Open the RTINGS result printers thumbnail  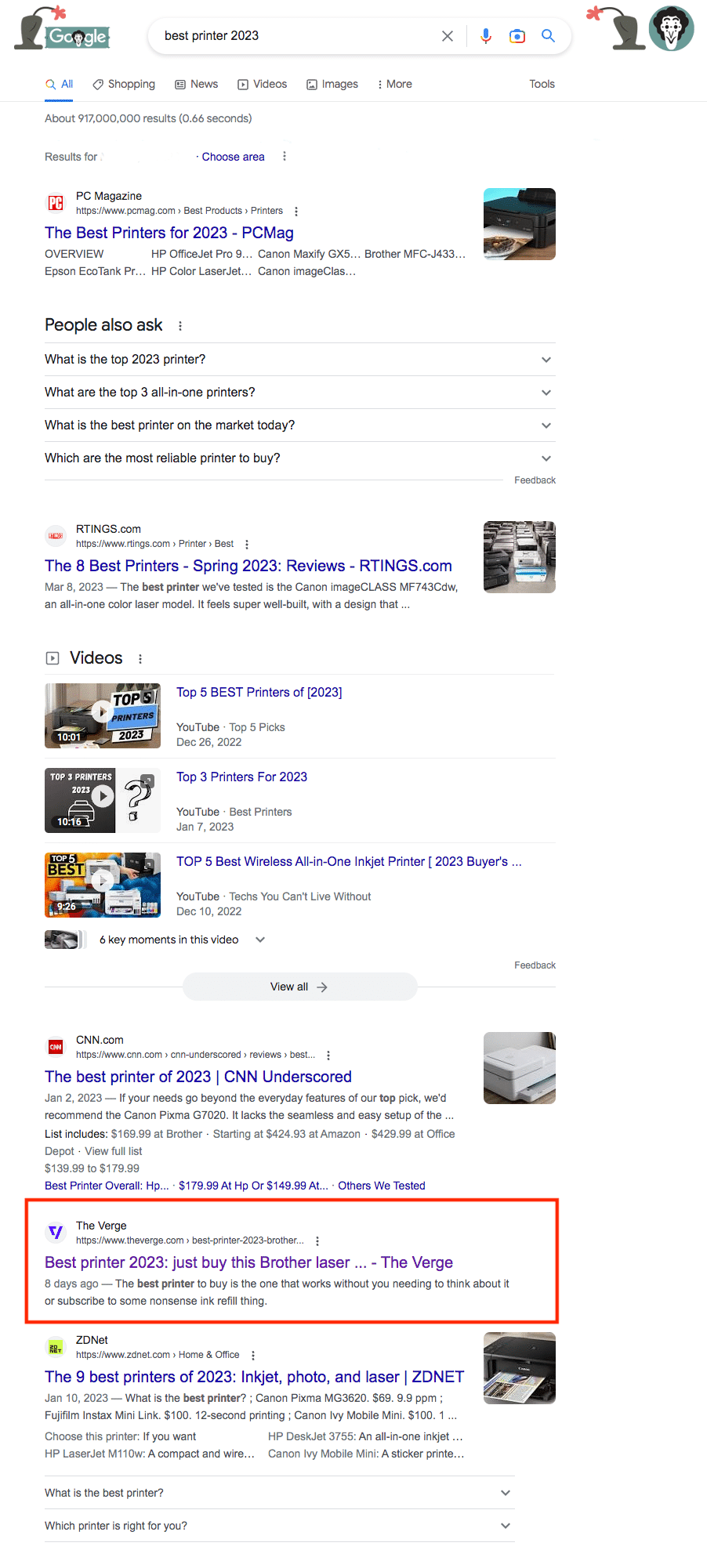520,557
